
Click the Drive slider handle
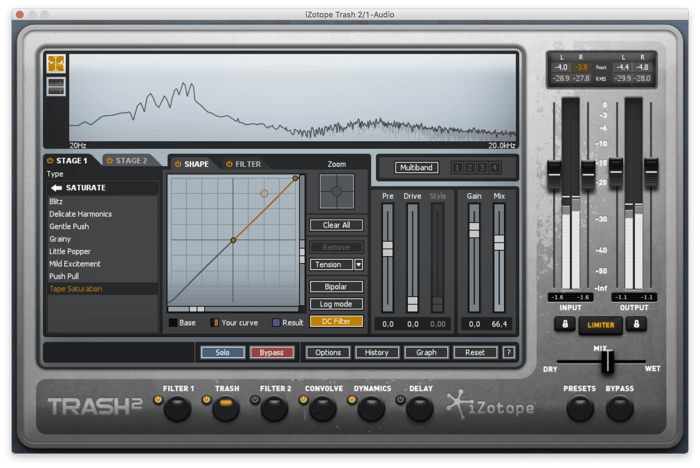click(412, 304)
